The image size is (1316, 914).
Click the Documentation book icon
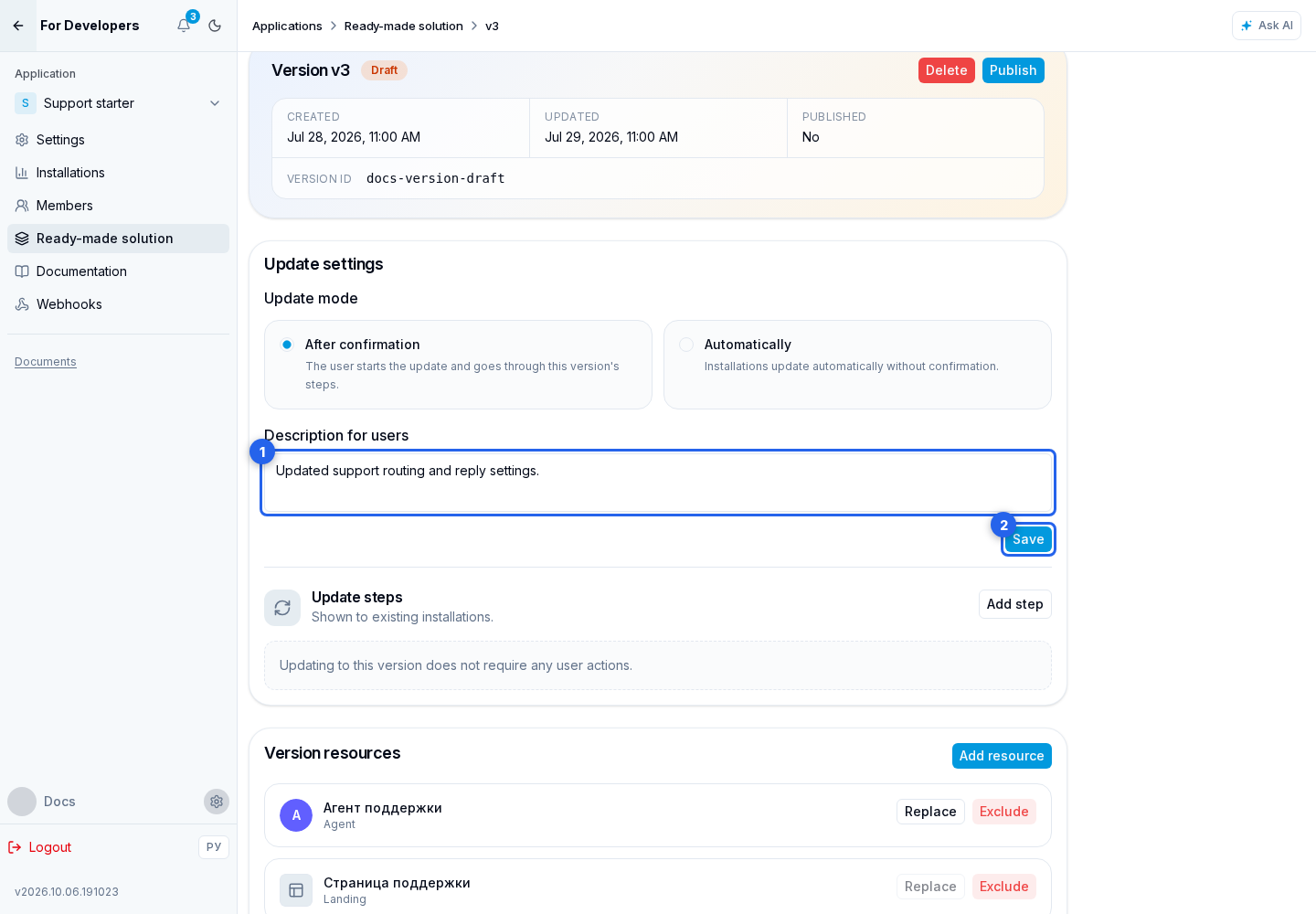click(x=22, y=271)
